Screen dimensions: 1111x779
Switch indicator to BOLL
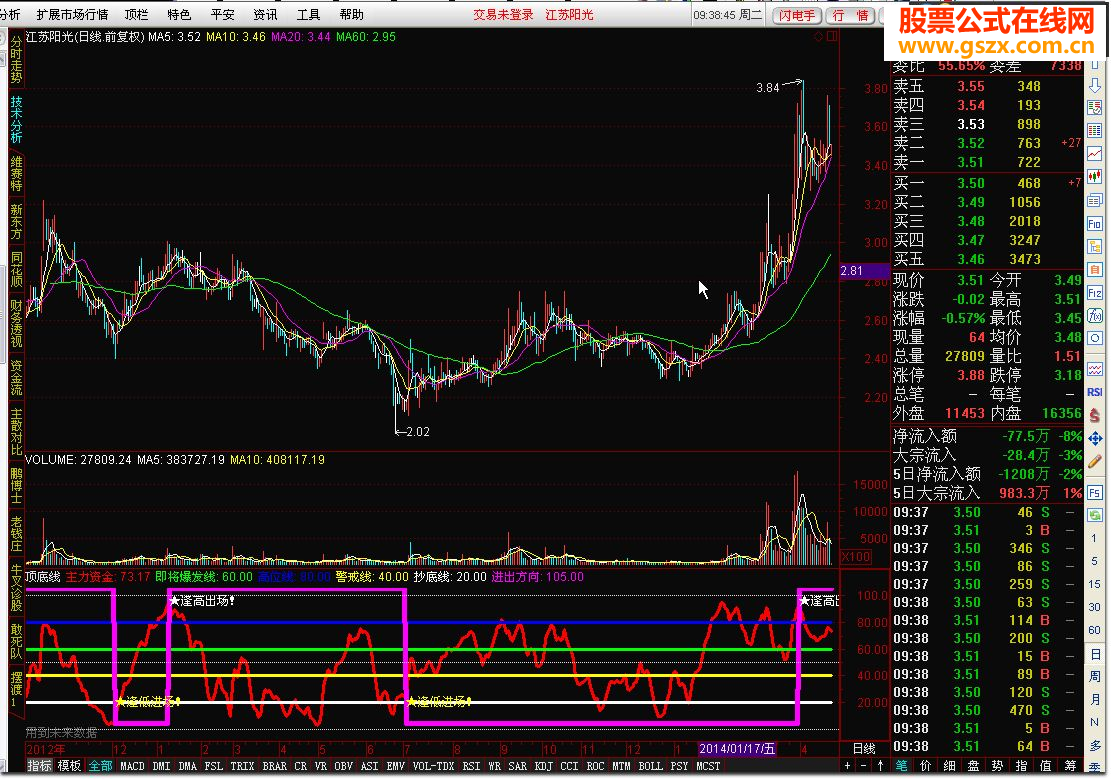(650, 766)
